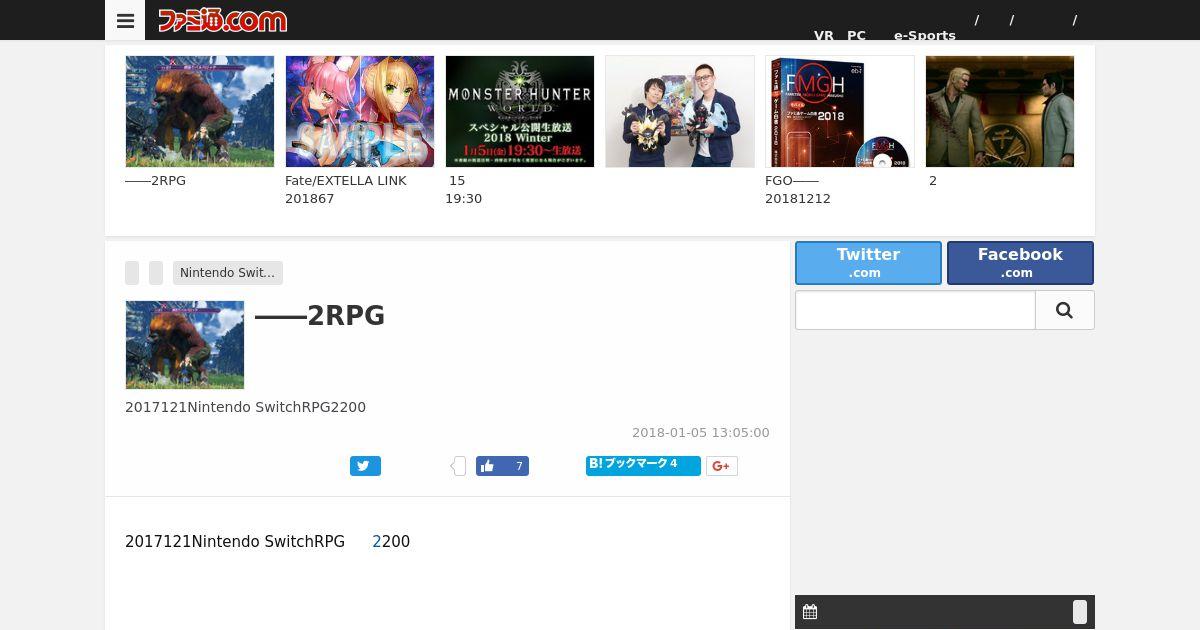The width and height of the screenshot is (1200, 630).
Task: Open the FMGH 2018 book thumbnail
Action: (840, 111)
